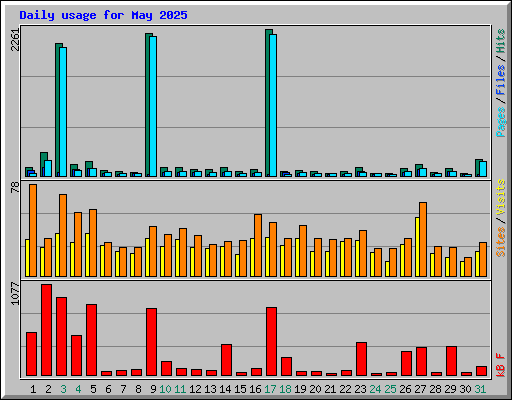Screen dimensions: 512x400
Task: Click the 'Pages' legend label
Action: click(501, 122)
